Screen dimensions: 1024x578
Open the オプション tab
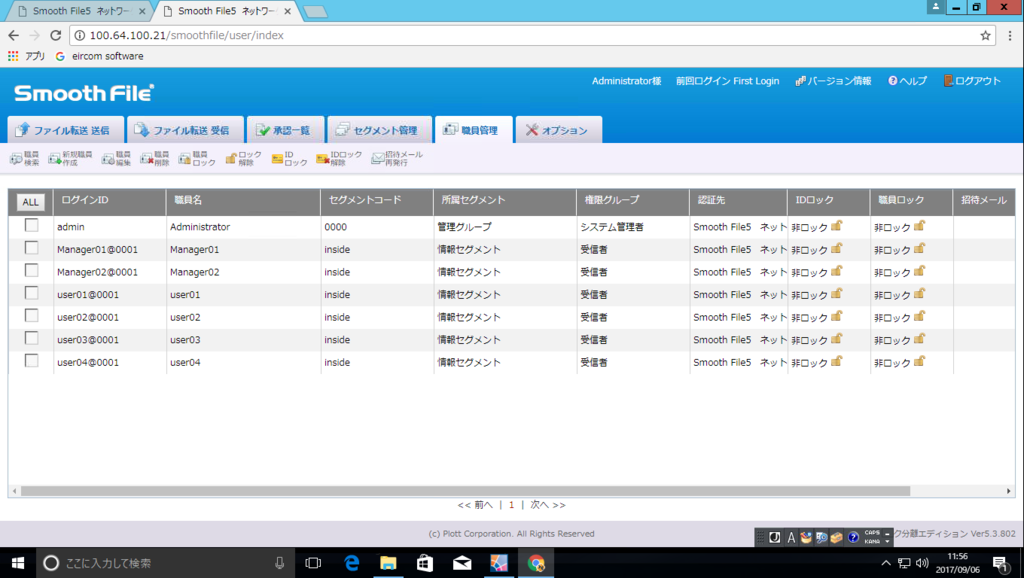click(x=558, y=130)
